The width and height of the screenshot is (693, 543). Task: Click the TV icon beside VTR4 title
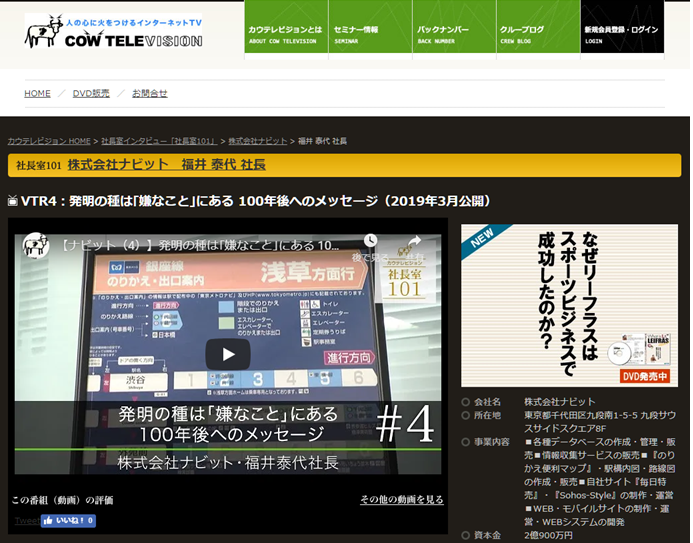[x=13, y=201]
